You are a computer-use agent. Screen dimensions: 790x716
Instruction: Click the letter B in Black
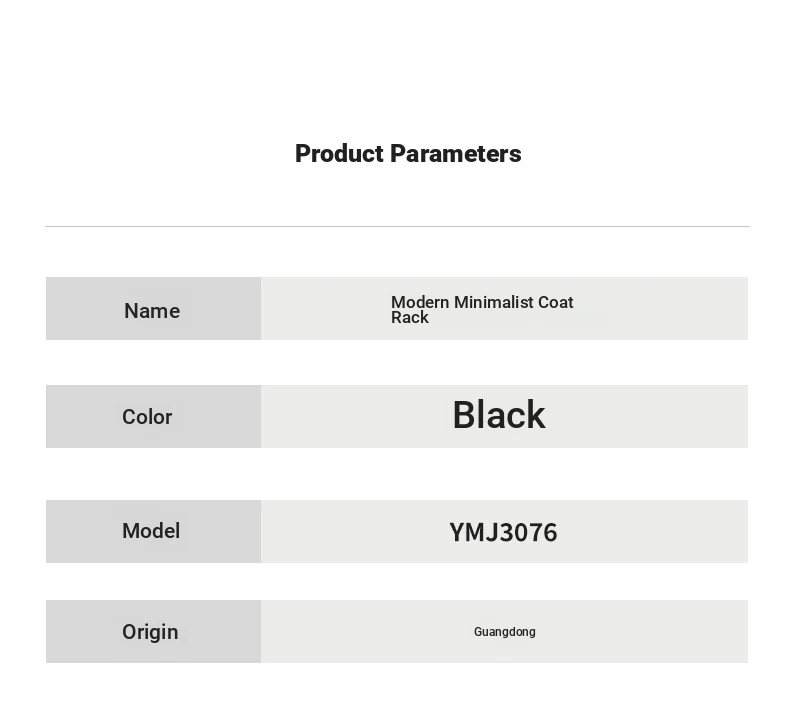(464, 415)
